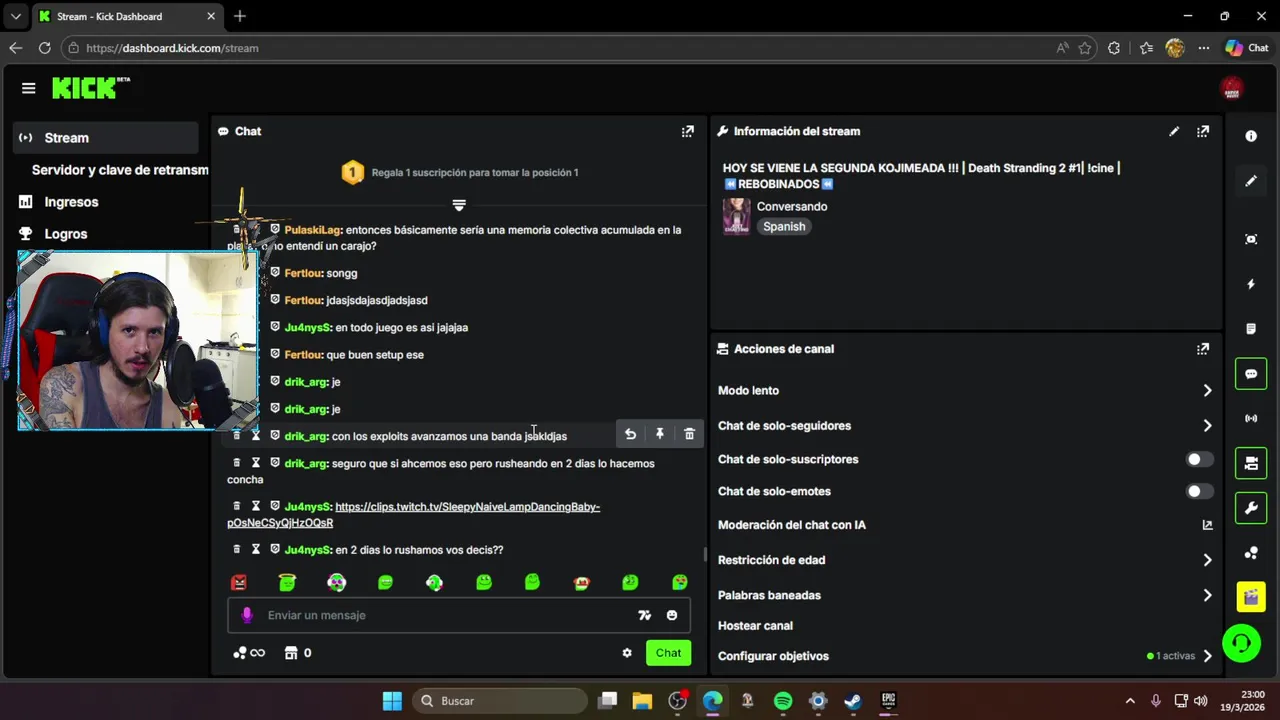Image resolution: width=1280 pixels, height=720 pixels.
Task: Reply to drik_arg's exploits message
Action: pyautogui.click(x=630, y=434)
